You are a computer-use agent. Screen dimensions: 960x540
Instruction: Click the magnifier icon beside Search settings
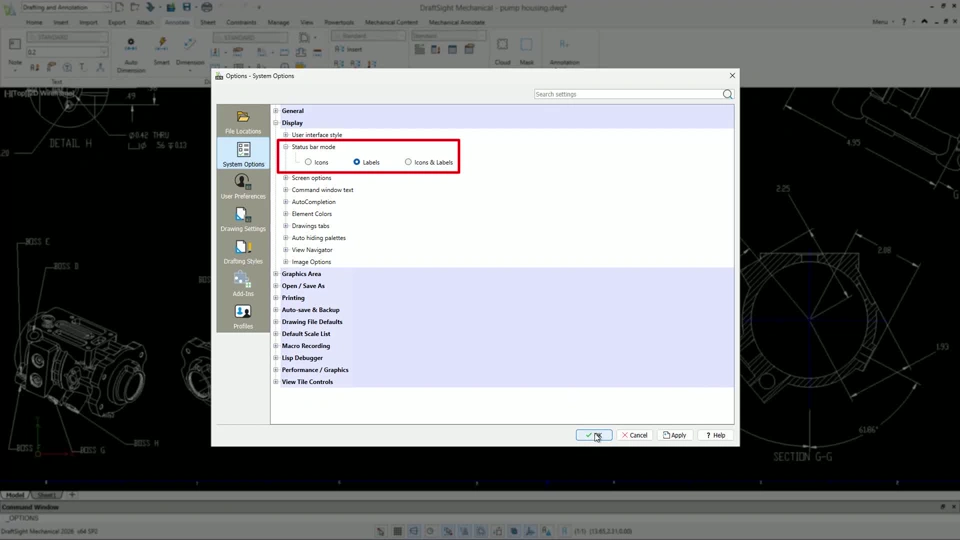[x=727, y=94]
